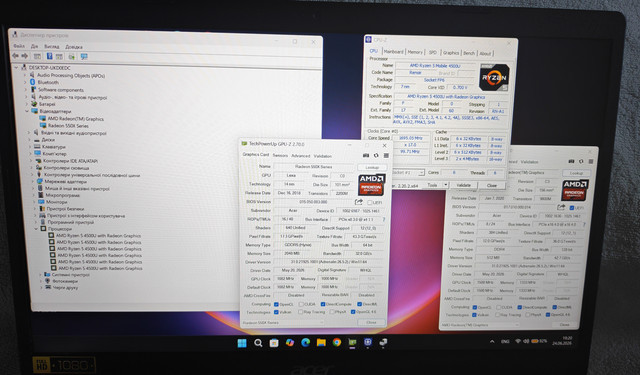Click the scan for hardware changes monitor icon

tap(84, 57)
